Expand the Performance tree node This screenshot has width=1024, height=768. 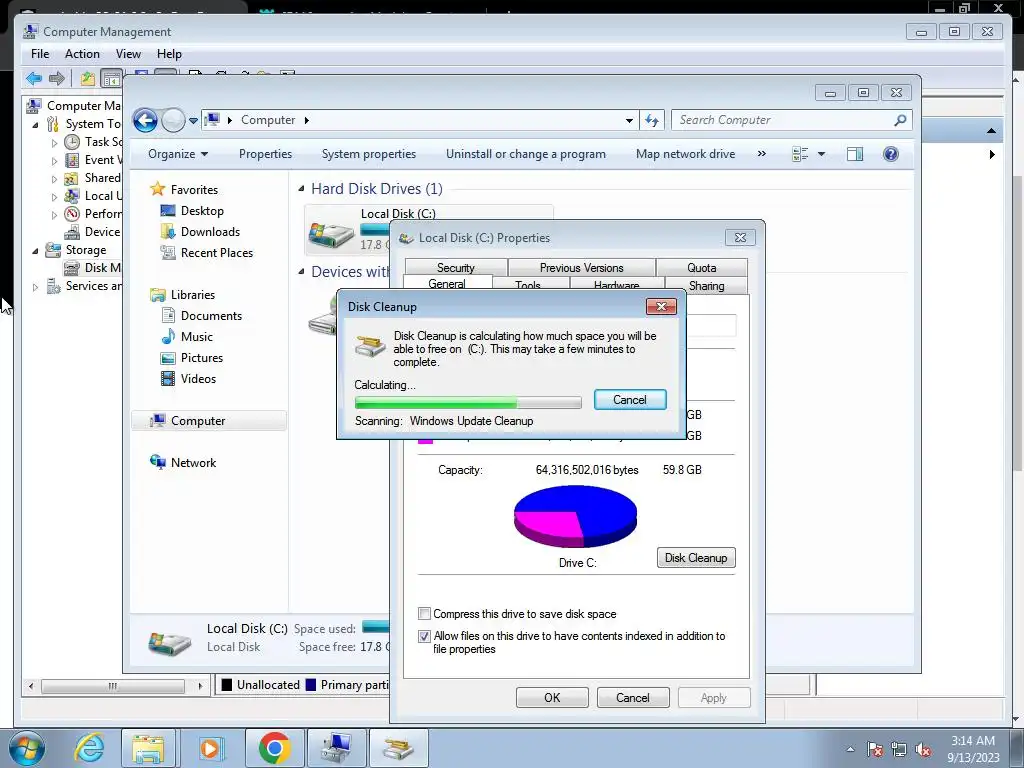pyautogui.click(x=54, y=214)
